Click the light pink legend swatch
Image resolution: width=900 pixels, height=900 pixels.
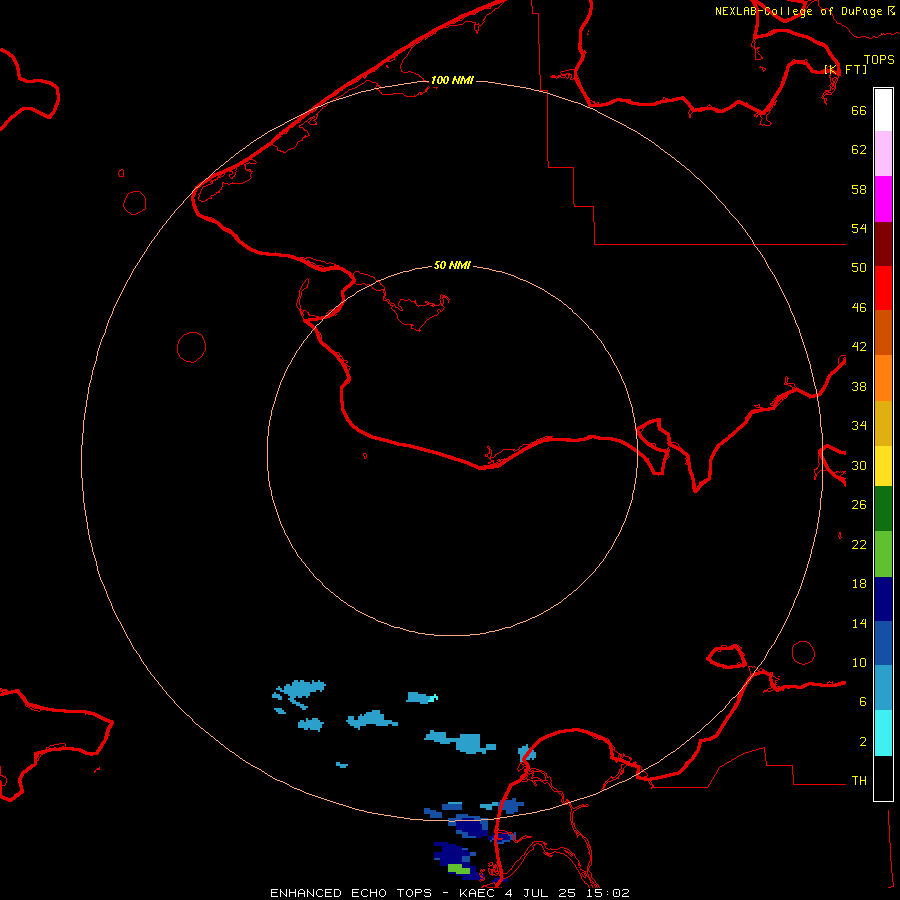click(883, 154)
